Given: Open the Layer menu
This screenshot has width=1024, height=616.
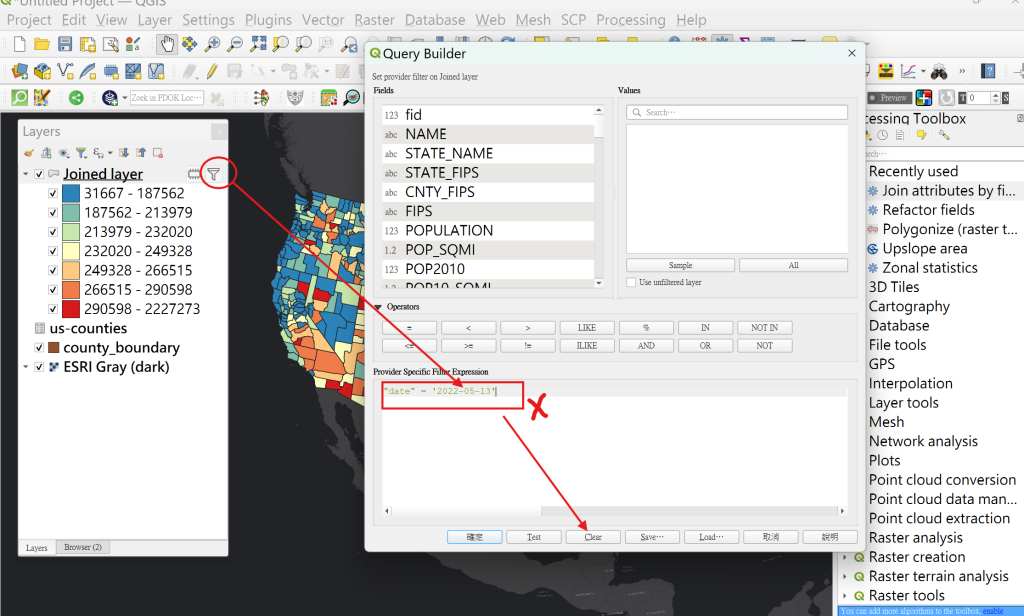Looking at the screenshot, I should pos(155,20).
